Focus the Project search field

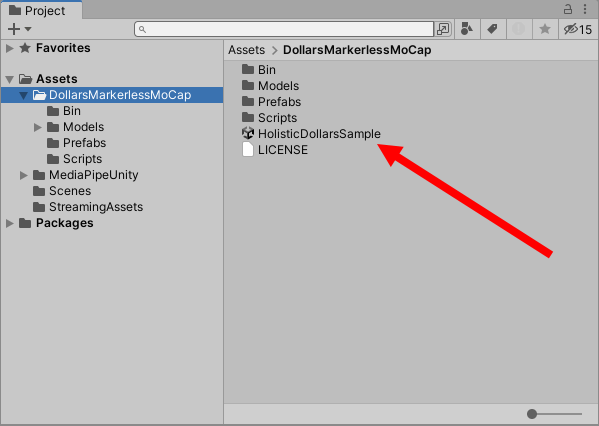[x=284, y=29]
